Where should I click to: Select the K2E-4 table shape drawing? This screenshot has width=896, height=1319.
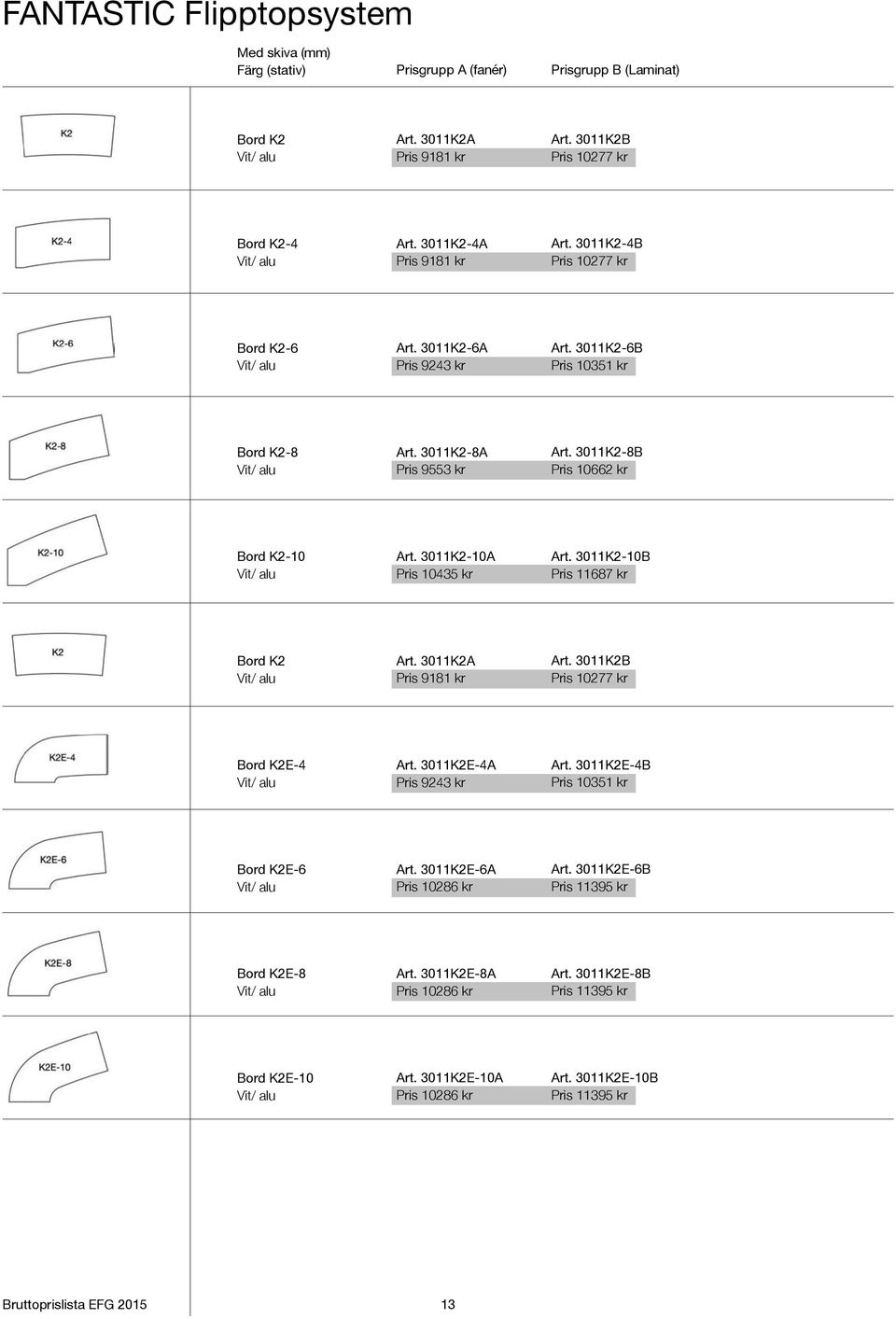pos(62,759)
